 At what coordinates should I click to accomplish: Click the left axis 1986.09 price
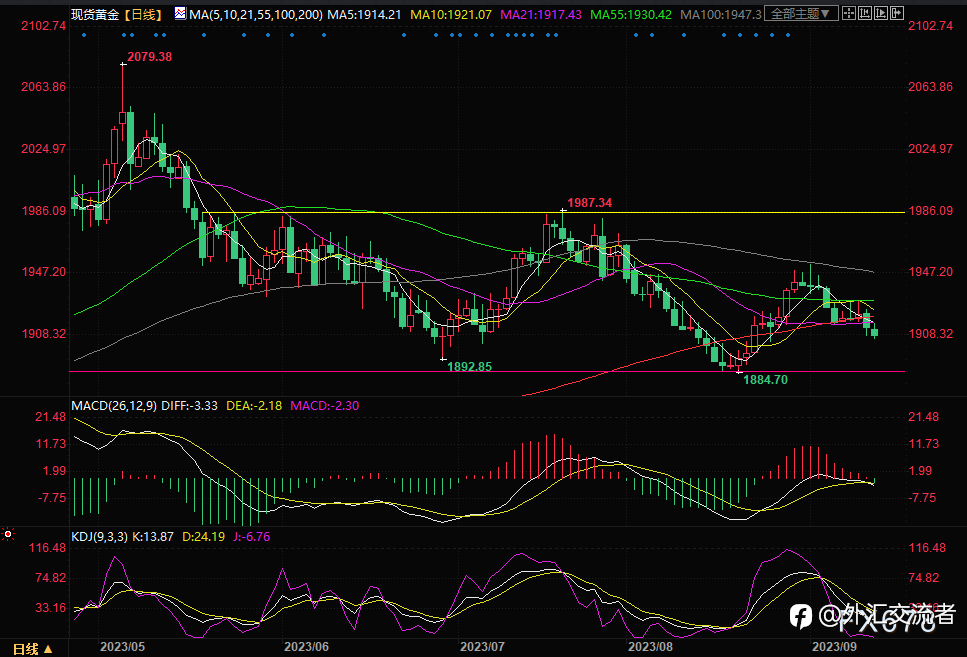coord(43,210)
